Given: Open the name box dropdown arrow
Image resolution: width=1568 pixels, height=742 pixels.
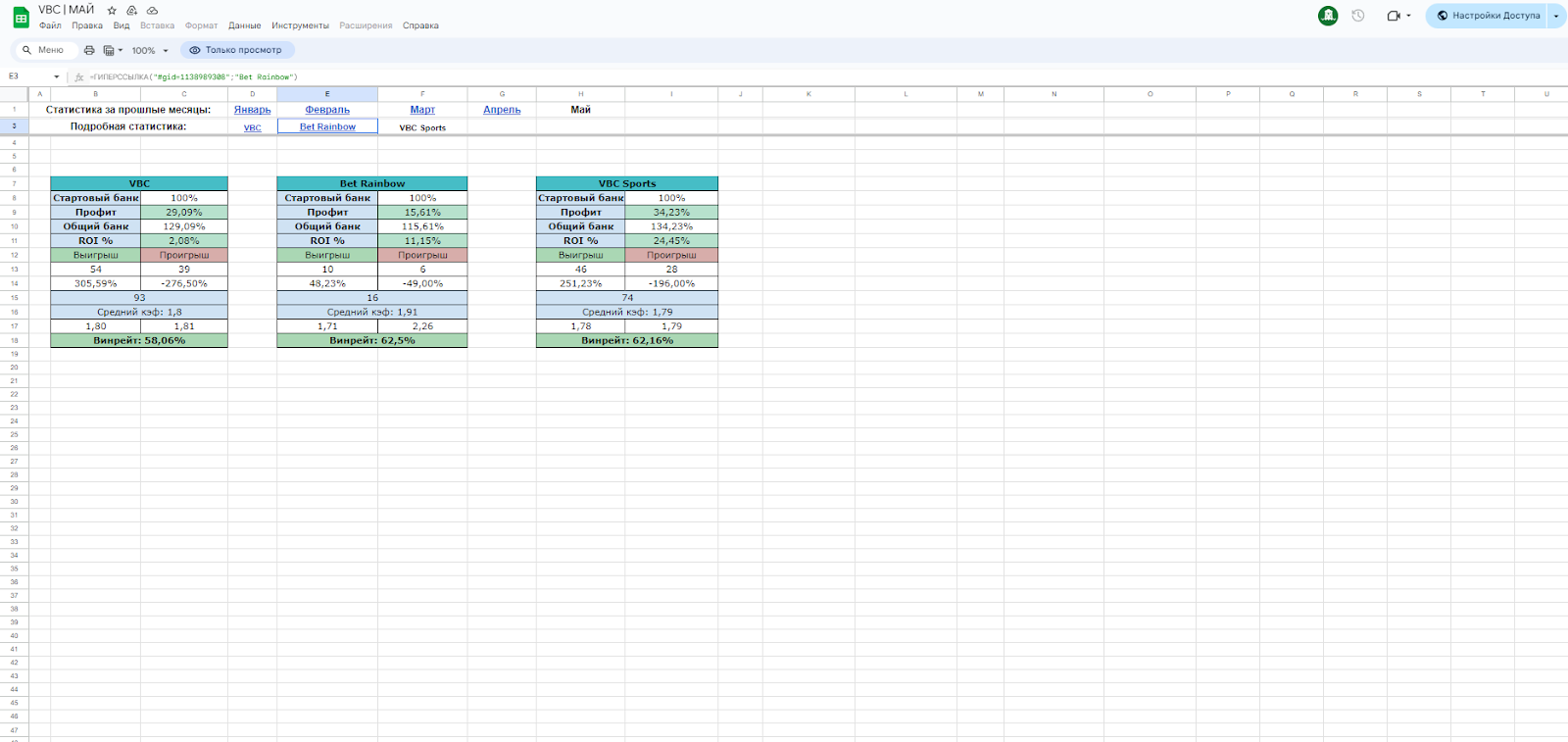Looking at the screenshot, I should [56, 76].
